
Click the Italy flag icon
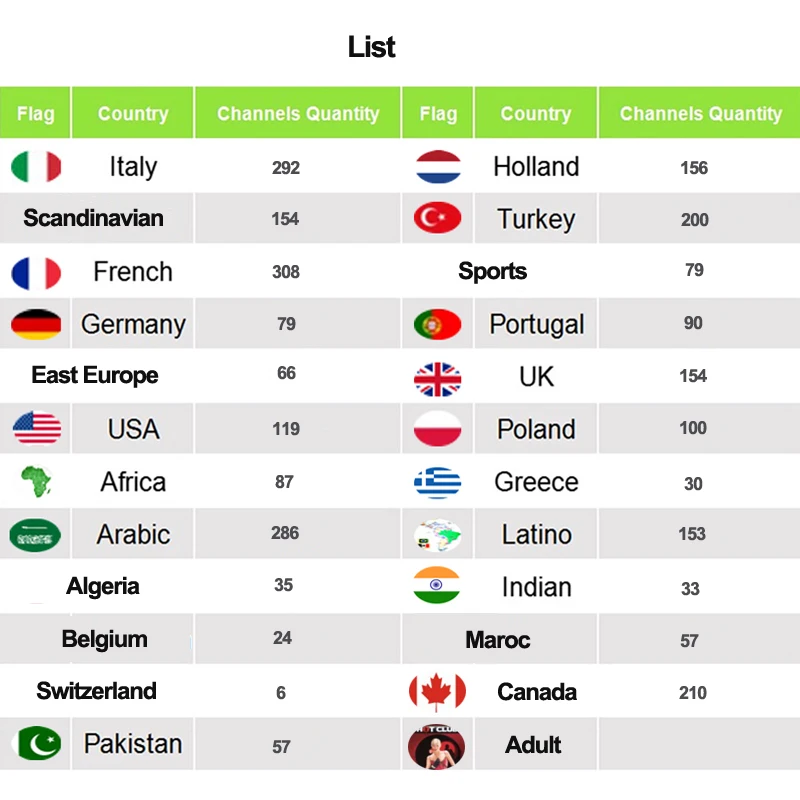pyautogui.click(x=36, y=166)
